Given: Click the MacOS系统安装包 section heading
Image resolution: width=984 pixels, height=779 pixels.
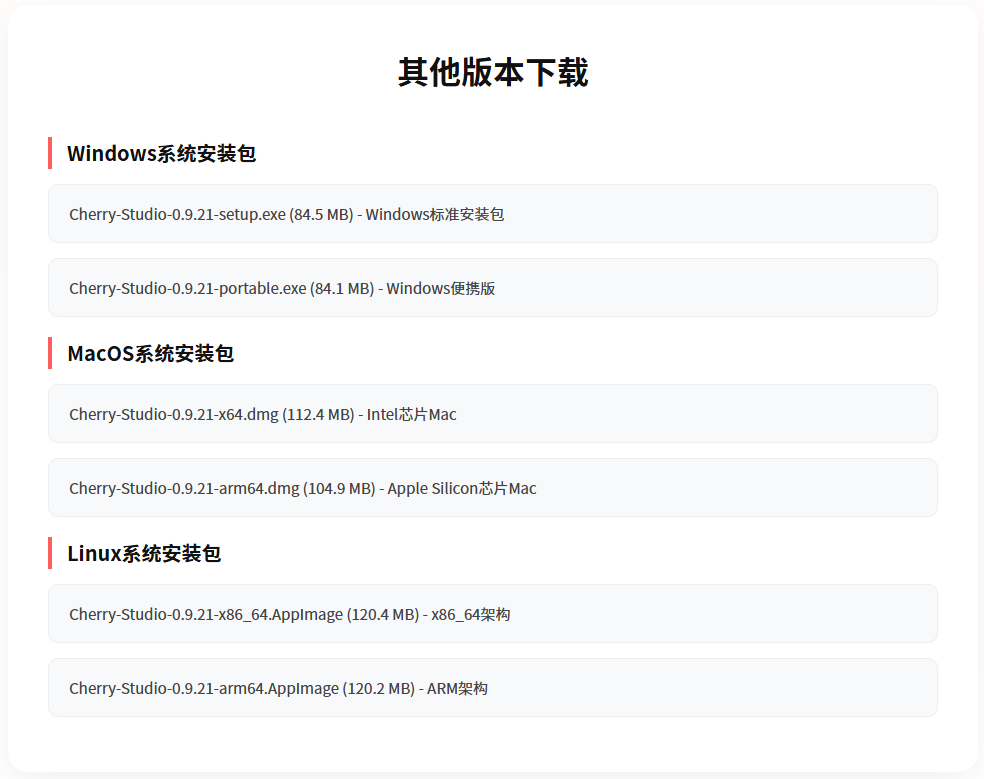Looking at the screenshot, I should (x=151, y=353).
